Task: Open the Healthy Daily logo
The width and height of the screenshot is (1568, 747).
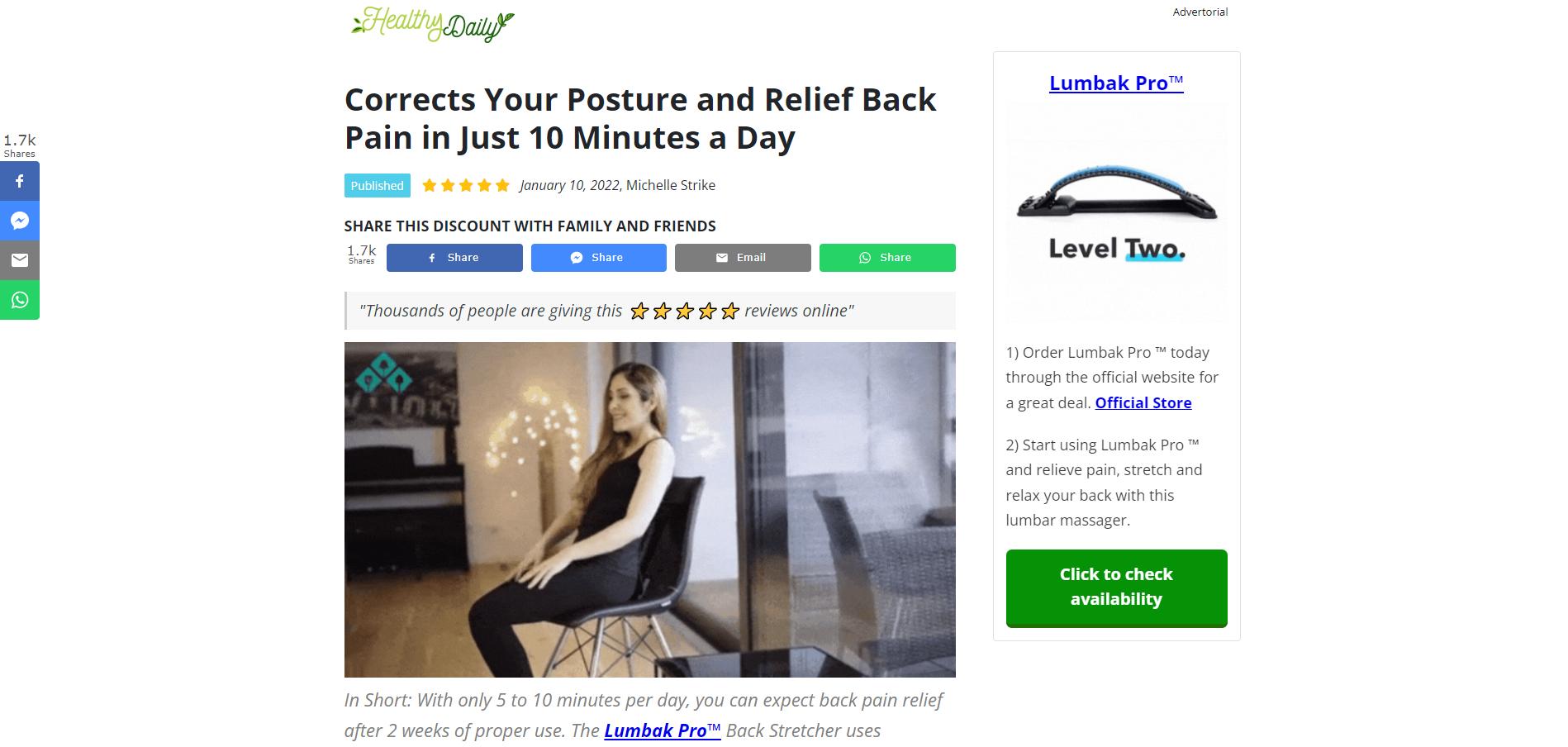Action: click(432, 25)
